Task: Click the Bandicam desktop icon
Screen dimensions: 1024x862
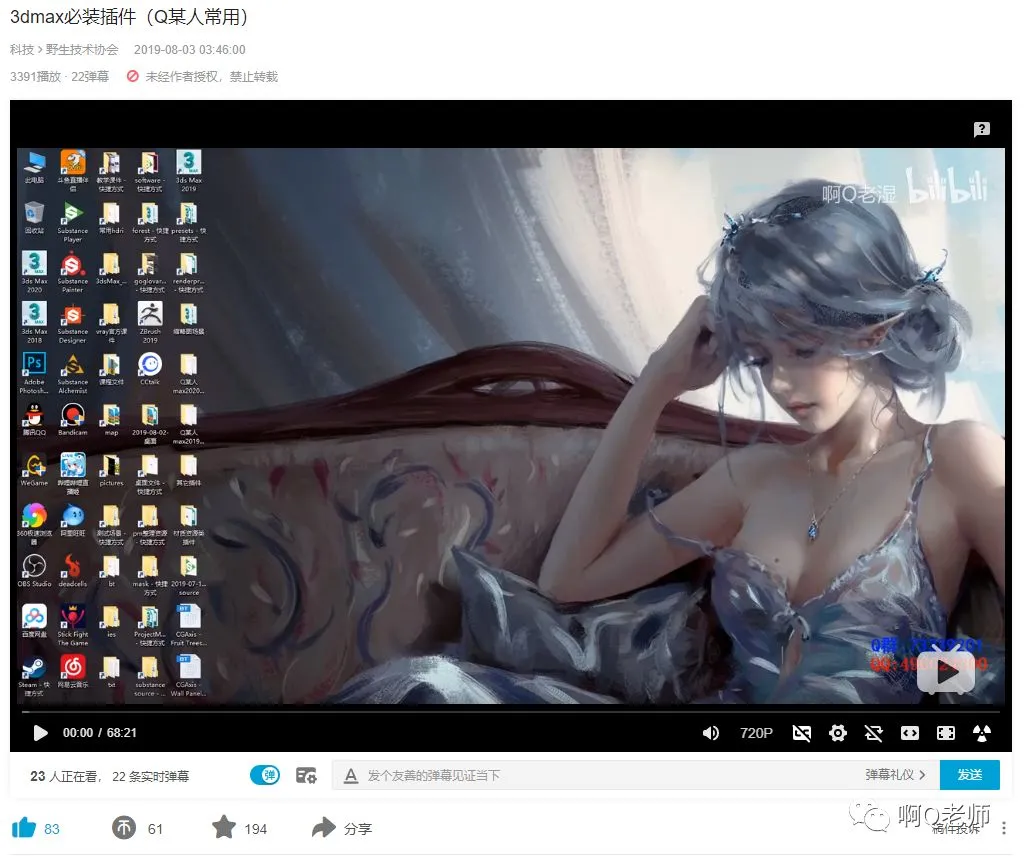Action: click(x=72, y=419)
